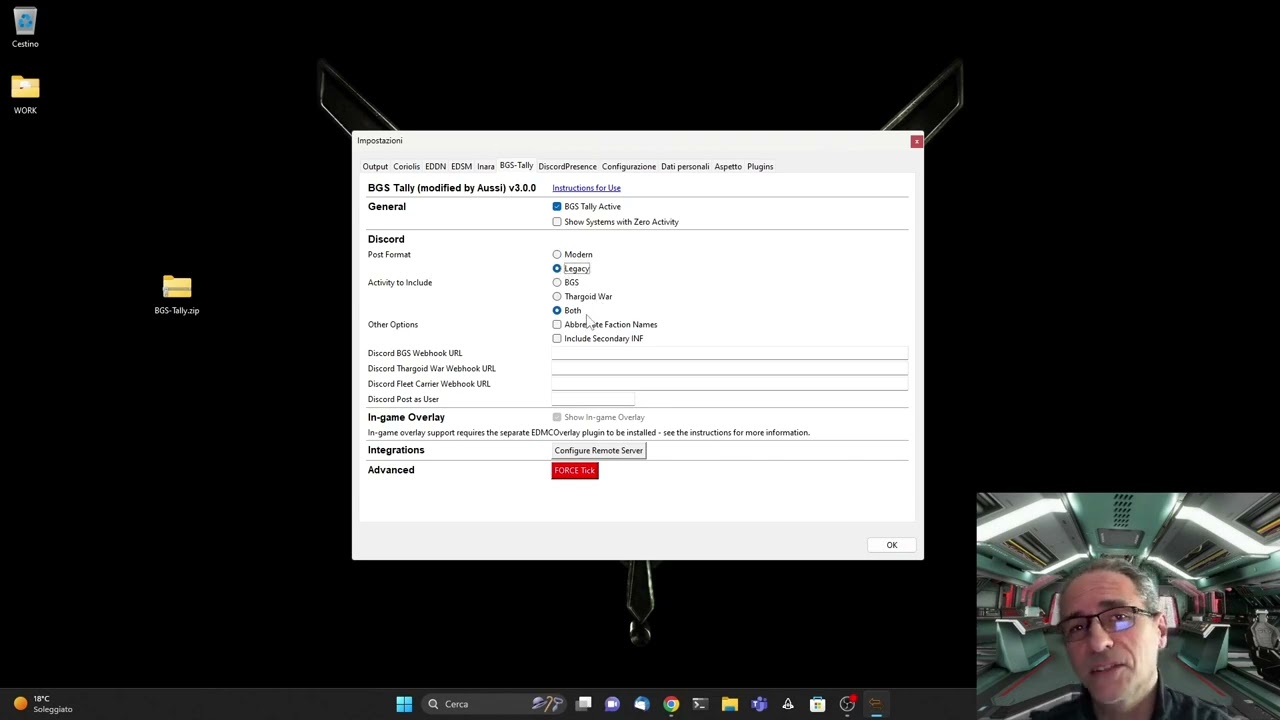Click the Discord BGS Webhook URL field
The height and width of the screenshot is (720, 1280).
[730, 353]
